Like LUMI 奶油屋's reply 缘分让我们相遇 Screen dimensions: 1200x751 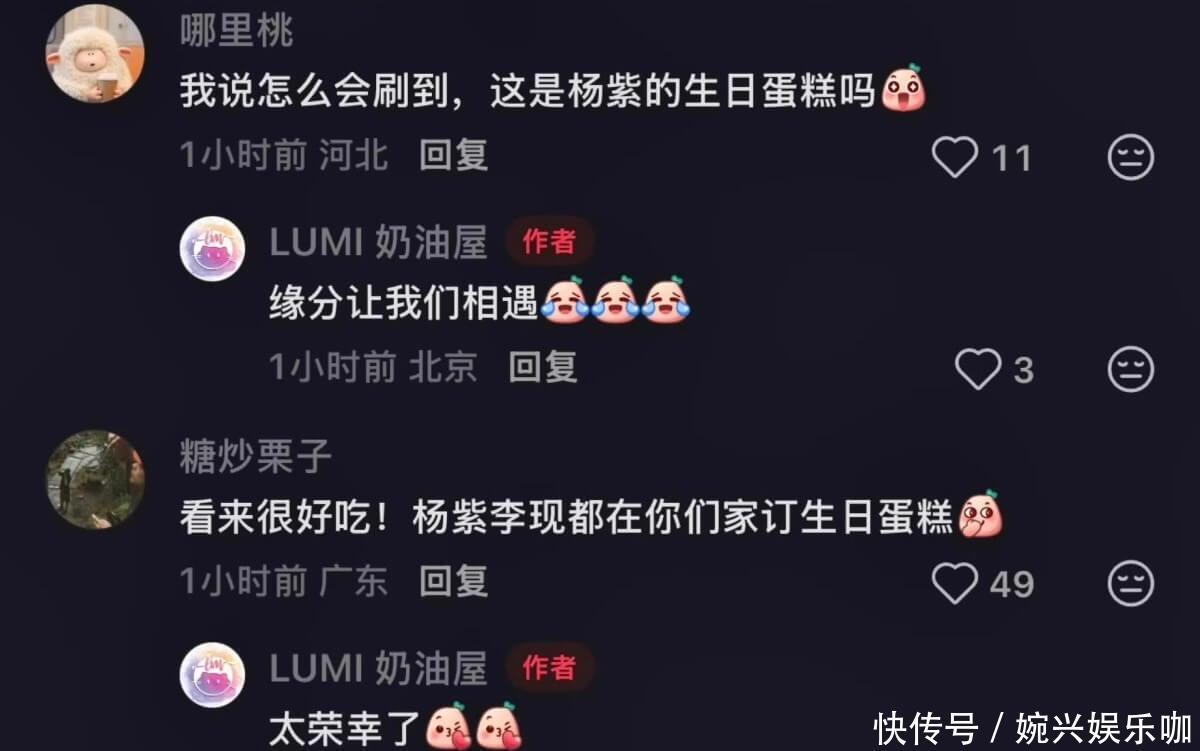pos(977,370)
